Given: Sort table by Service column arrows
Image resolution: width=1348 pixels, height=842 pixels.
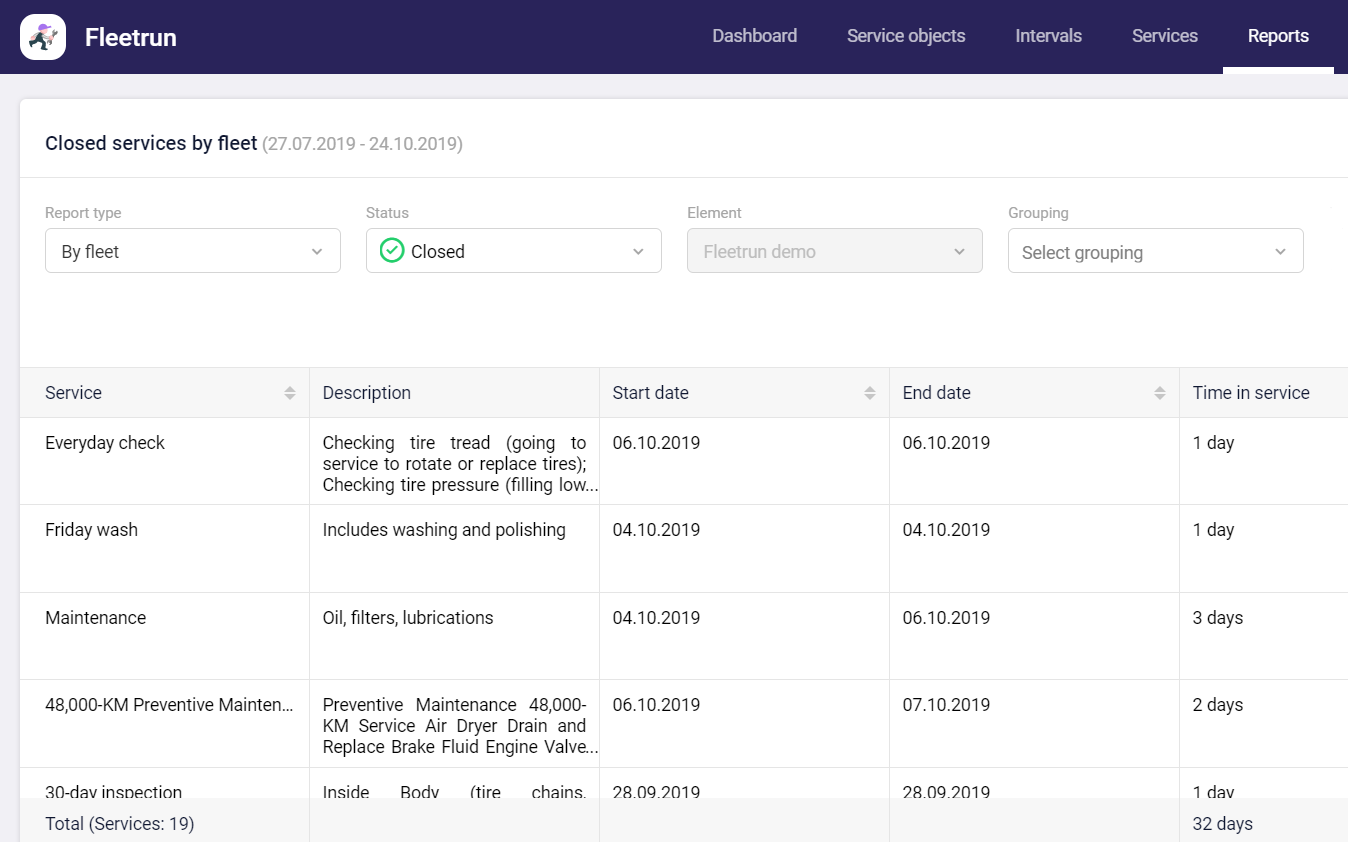Looking at the screenshot, I should click(x=290, y=393).
